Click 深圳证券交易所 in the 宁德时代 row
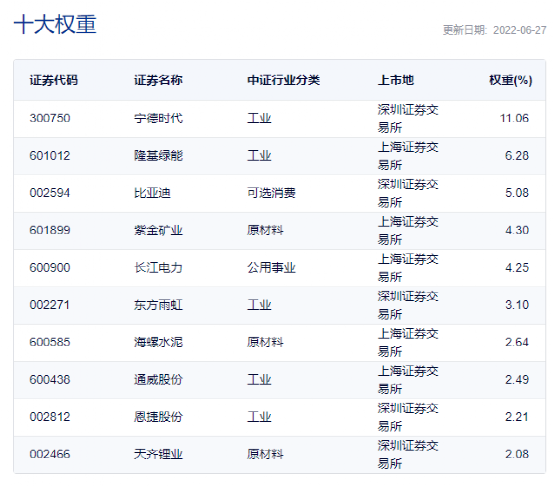The height and width of the screenshot is (487, 554). [x=408, y=118]
